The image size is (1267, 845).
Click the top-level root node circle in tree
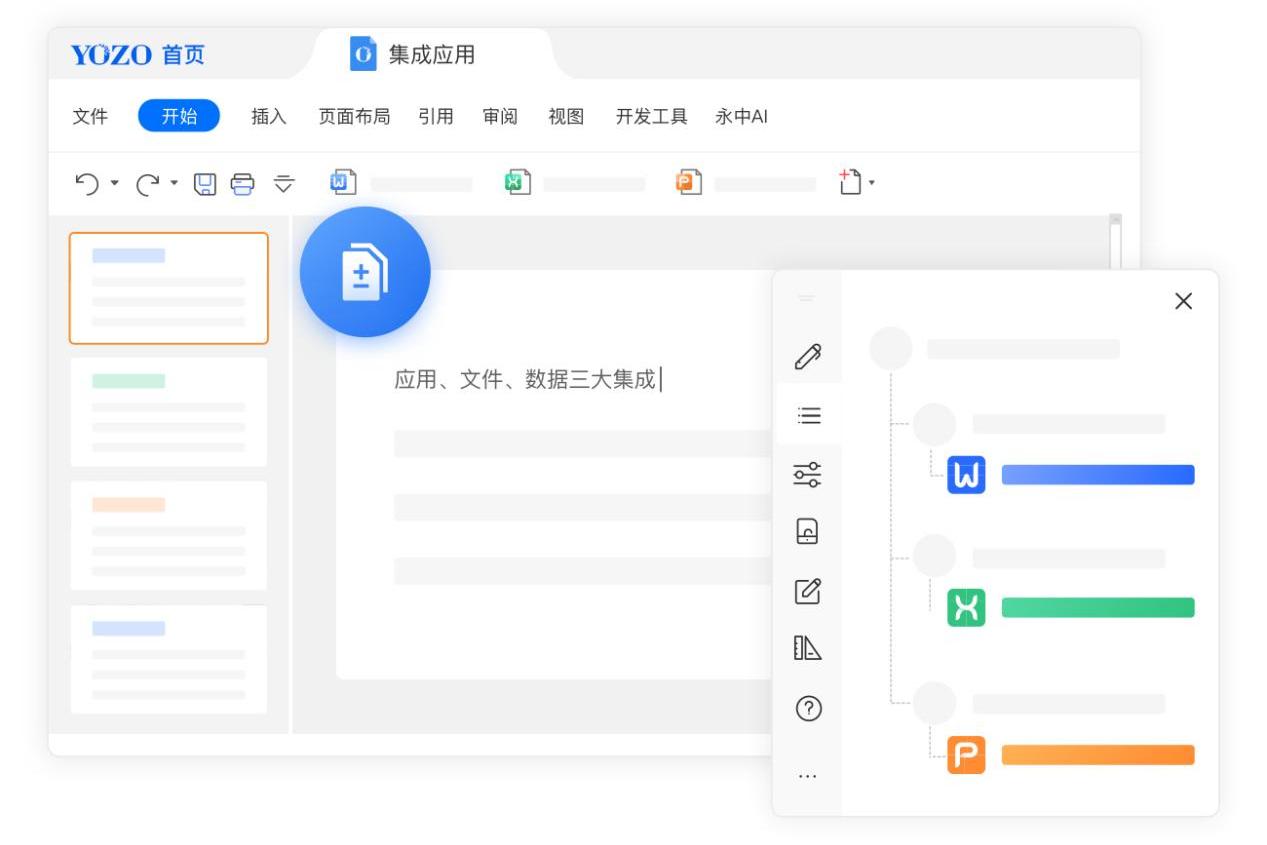(891, 348)
